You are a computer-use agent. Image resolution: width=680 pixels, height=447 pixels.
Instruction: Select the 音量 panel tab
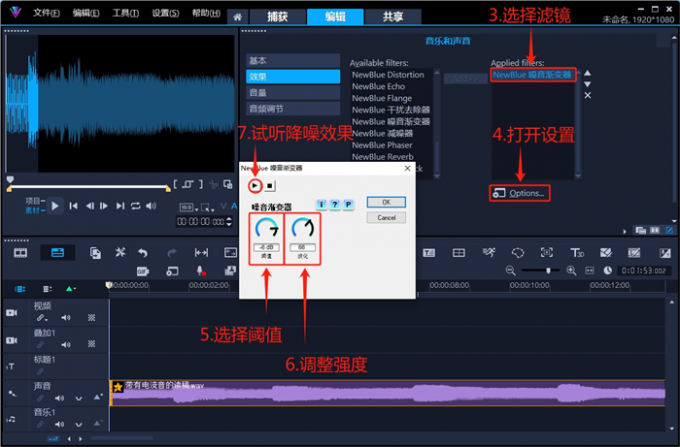click(x=293, y=92)
